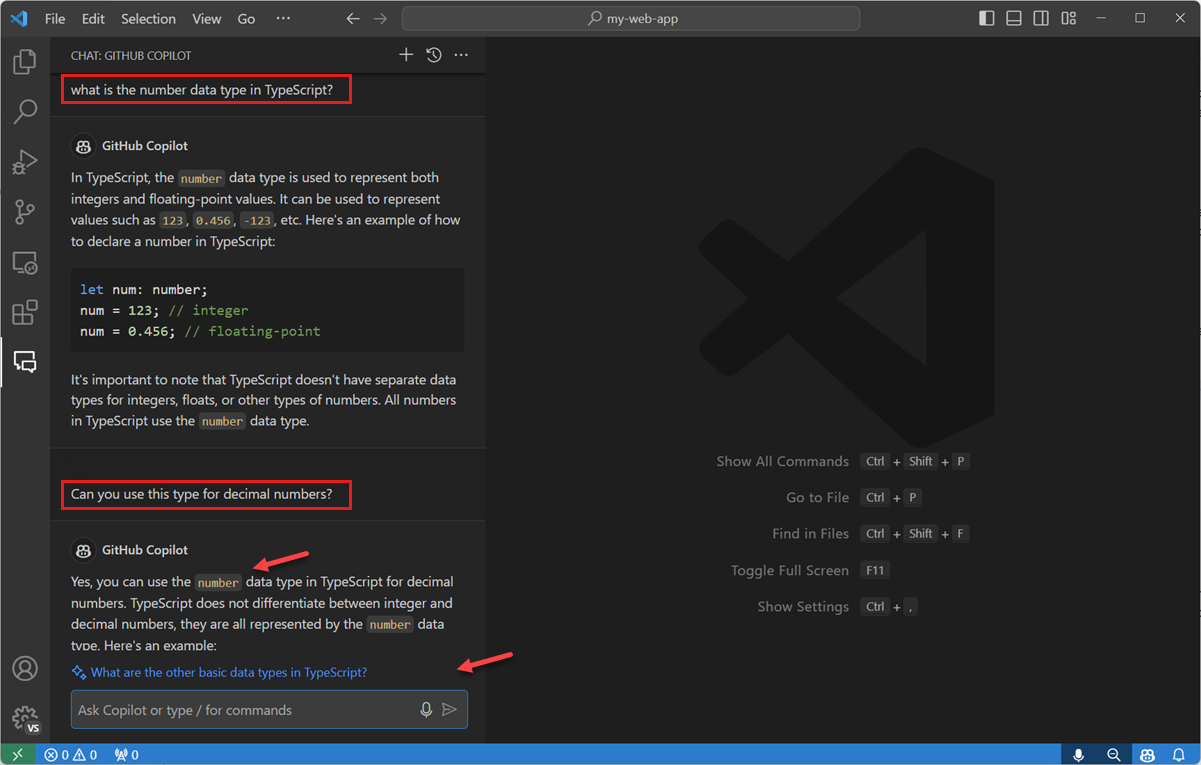The image size is (1201, 765).
Task: Open the View menu
Action: [207, 19]
